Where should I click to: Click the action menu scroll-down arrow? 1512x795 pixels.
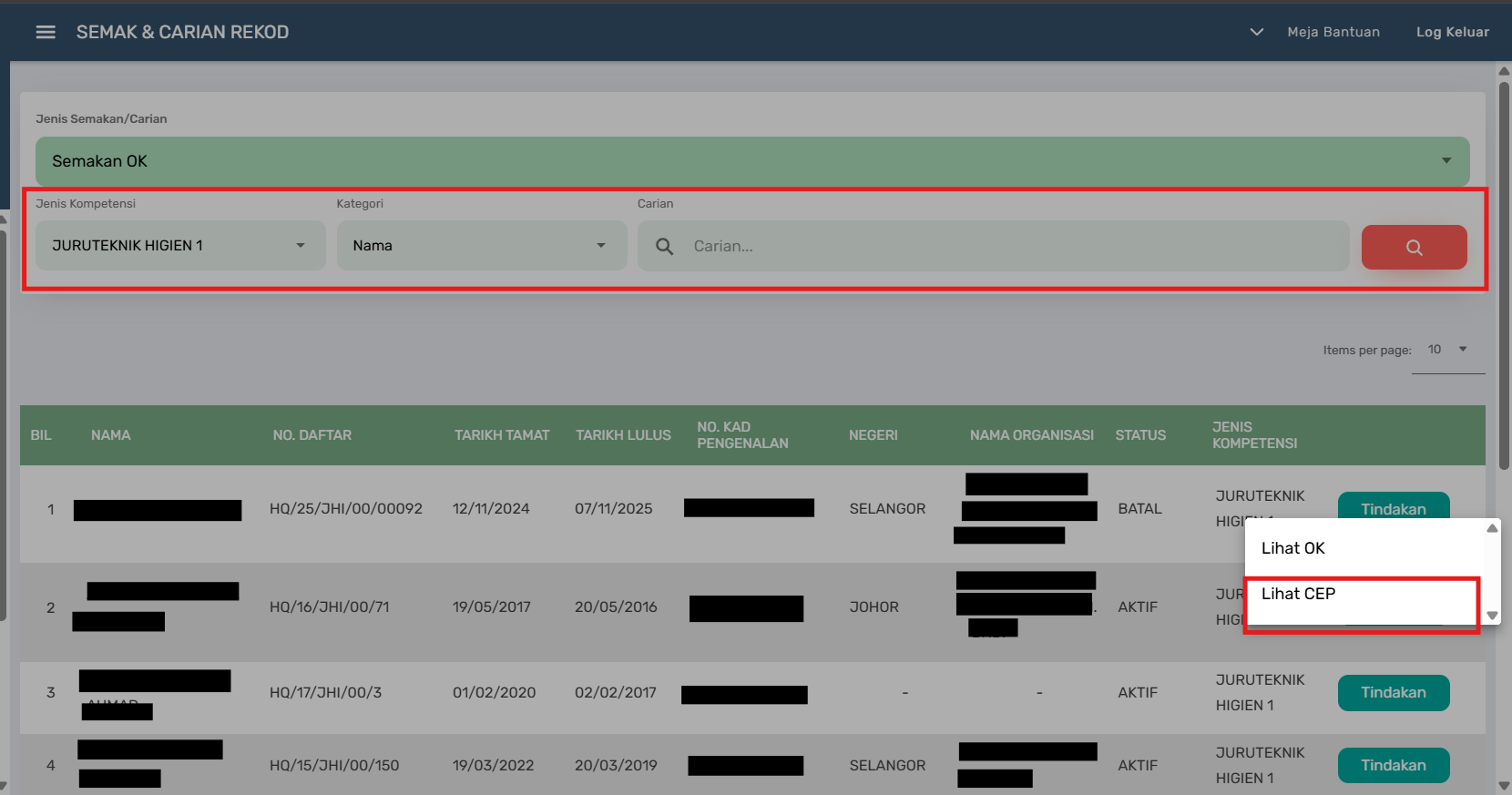1492,616
